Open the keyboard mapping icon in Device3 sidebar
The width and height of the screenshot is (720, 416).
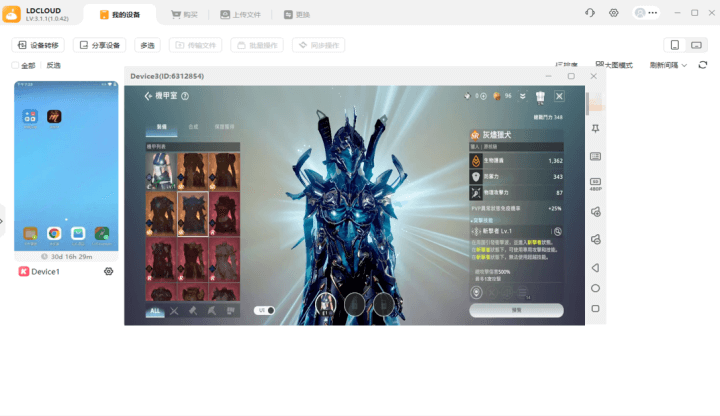click(x=595, y=157)
